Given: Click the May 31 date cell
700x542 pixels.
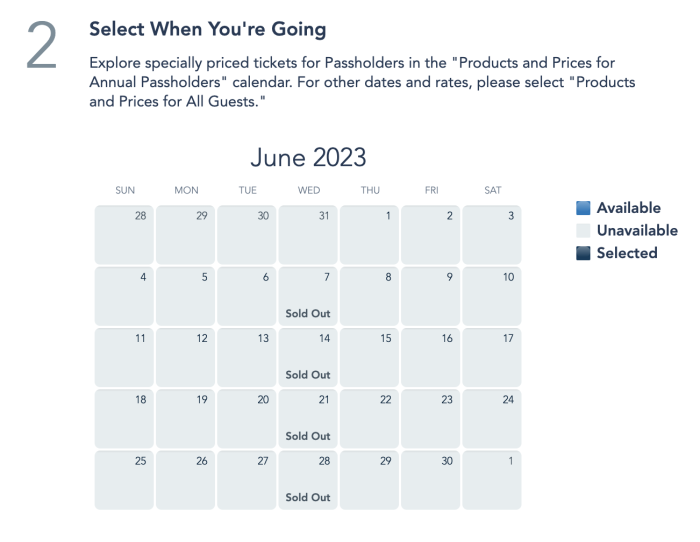Looking at the screenshot, I should 308,235.
